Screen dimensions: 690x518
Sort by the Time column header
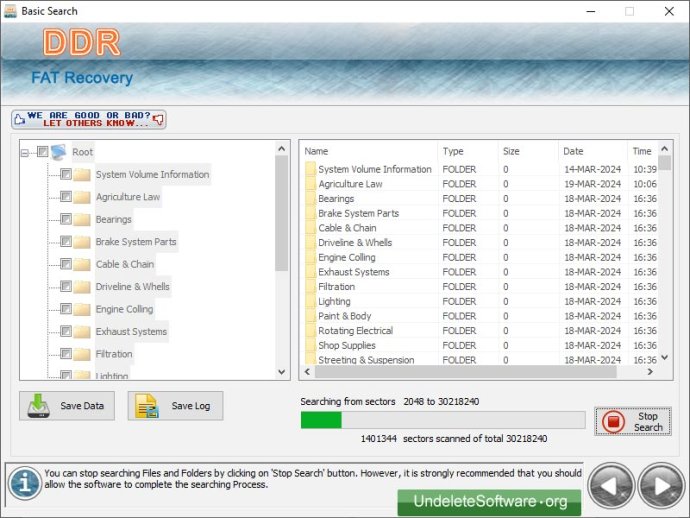(643, 151)
